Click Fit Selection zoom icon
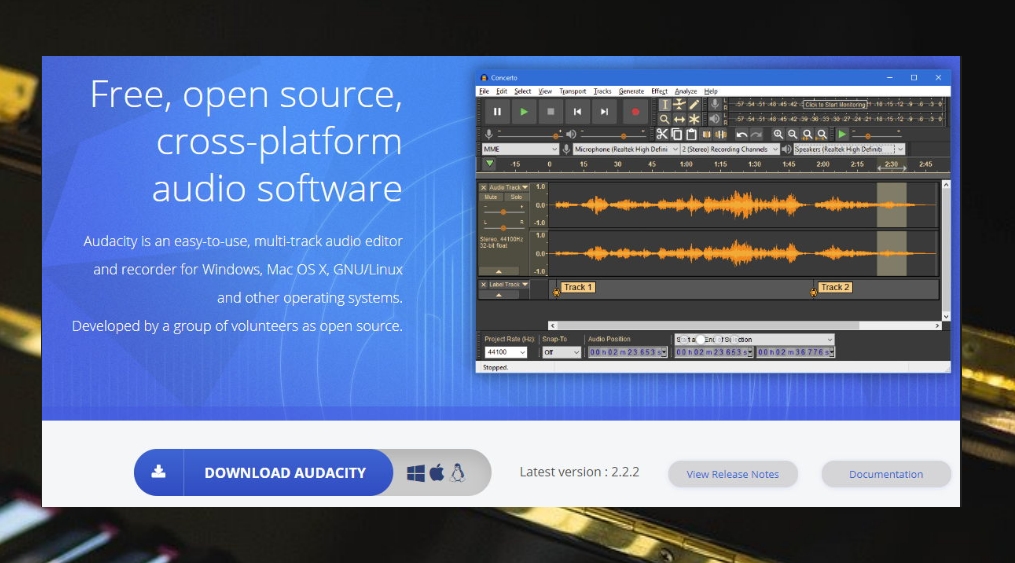 [807, 134]
